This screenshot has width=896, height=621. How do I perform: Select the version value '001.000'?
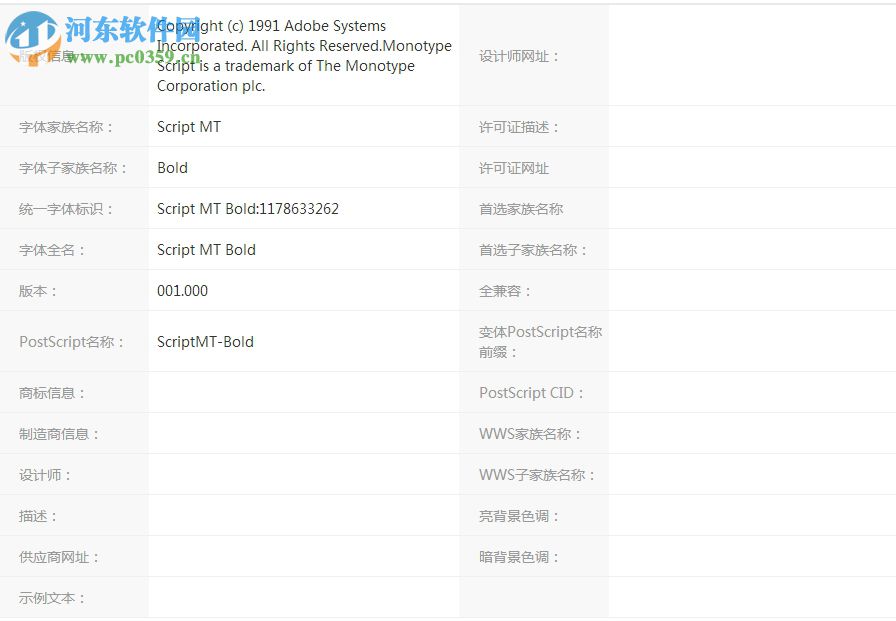(x=182, y=291)
